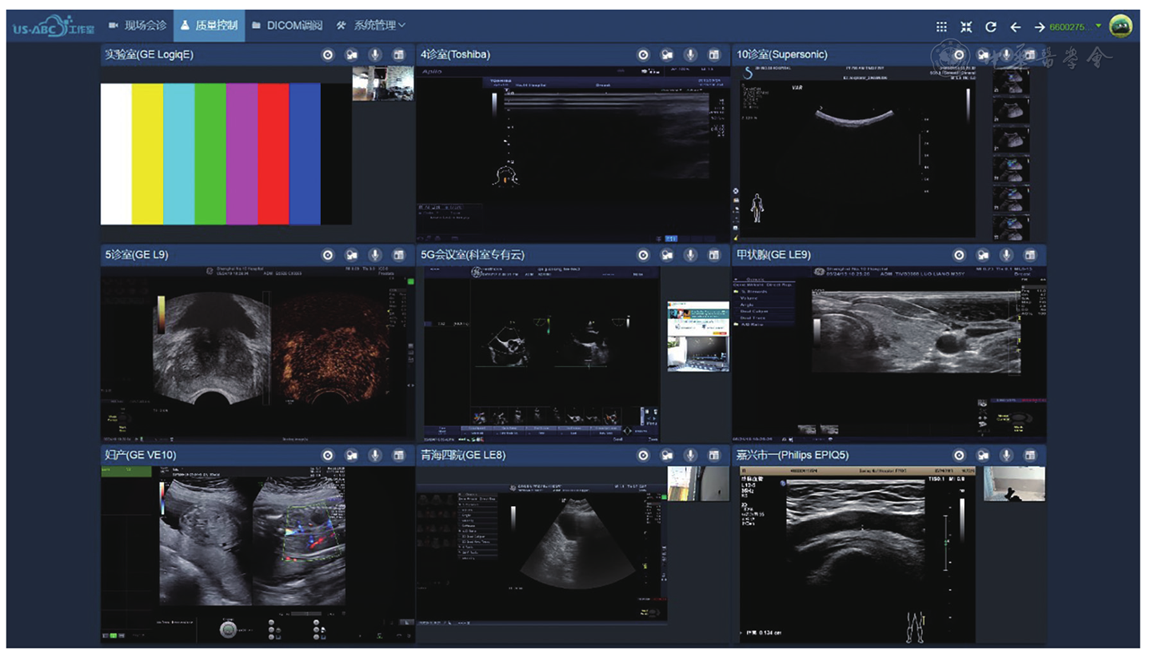Toggle microphone for 5G会议室 panel
Viewport: 1150px width, 654px height.
[x=690, y=255]
